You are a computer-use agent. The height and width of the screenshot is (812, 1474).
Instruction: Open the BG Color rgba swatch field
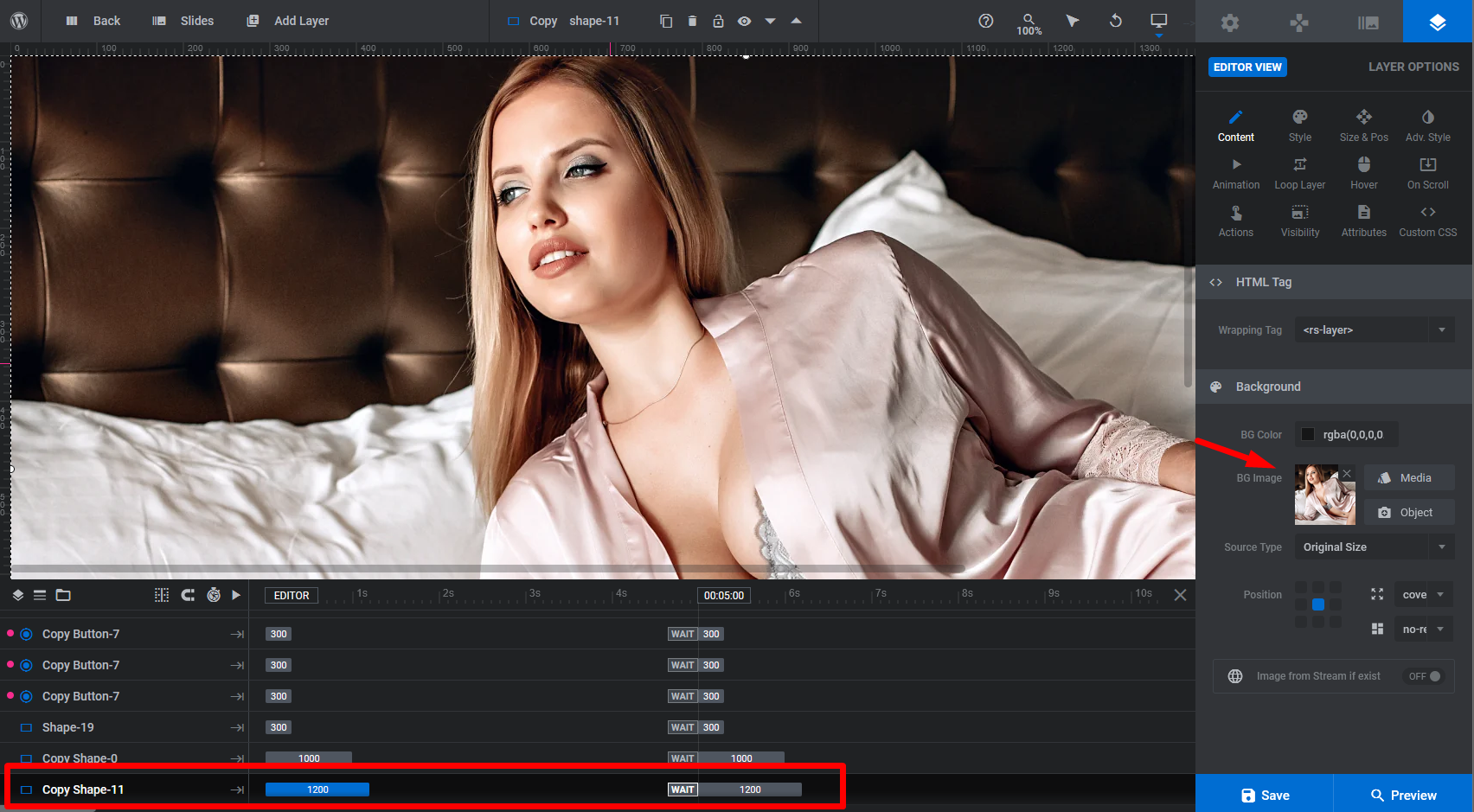pyautogui.click(x=1347, y=434)
